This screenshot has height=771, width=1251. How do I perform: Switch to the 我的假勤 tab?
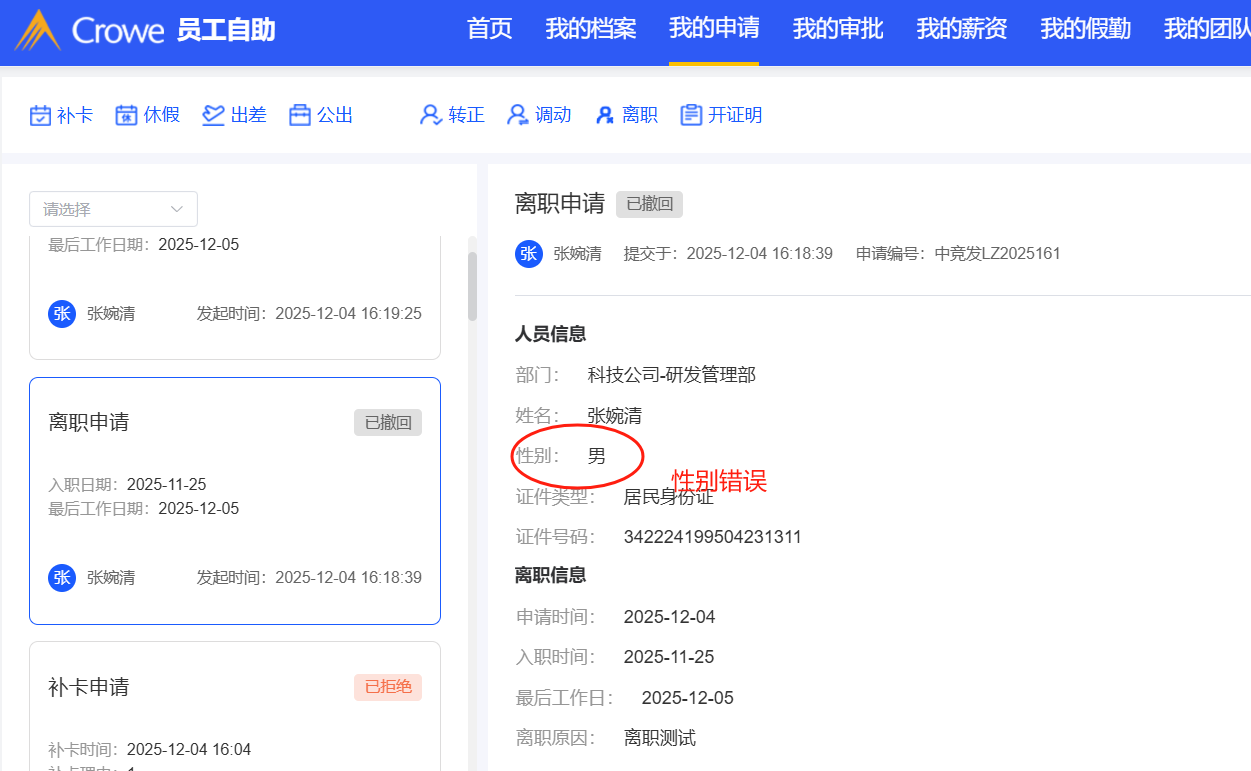(1085, 29)
